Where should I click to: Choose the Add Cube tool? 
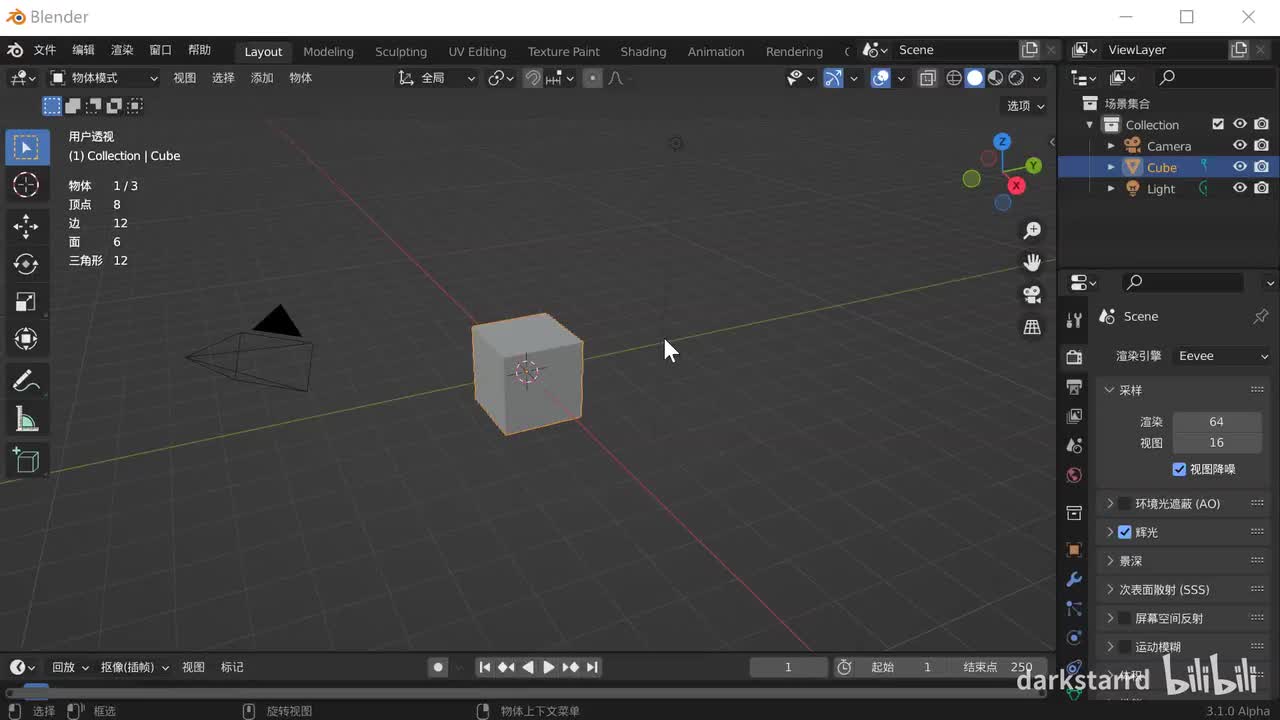(26, 460)
